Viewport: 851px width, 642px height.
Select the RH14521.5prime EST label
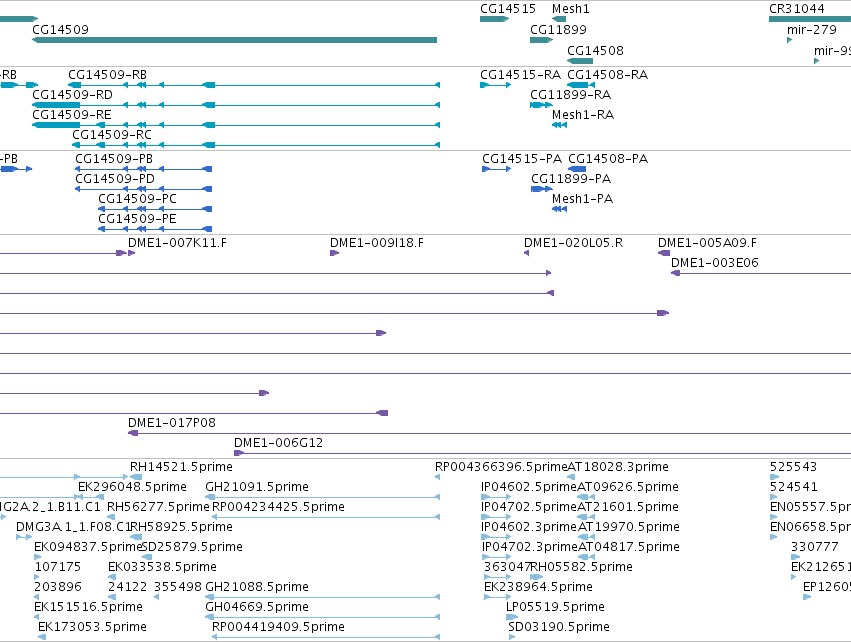[x=181, y=467]
